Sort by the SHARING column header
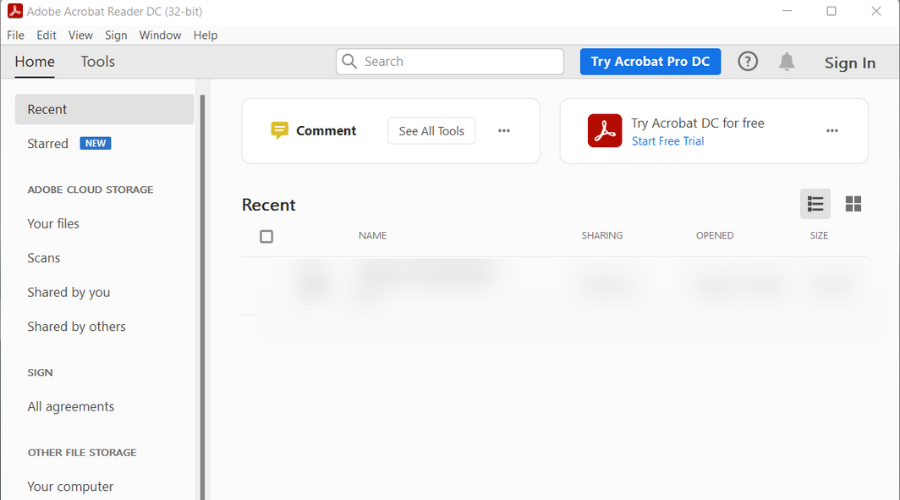Image resolution: width=900 pixels, height=500 pixels. [x=602, y=235]
